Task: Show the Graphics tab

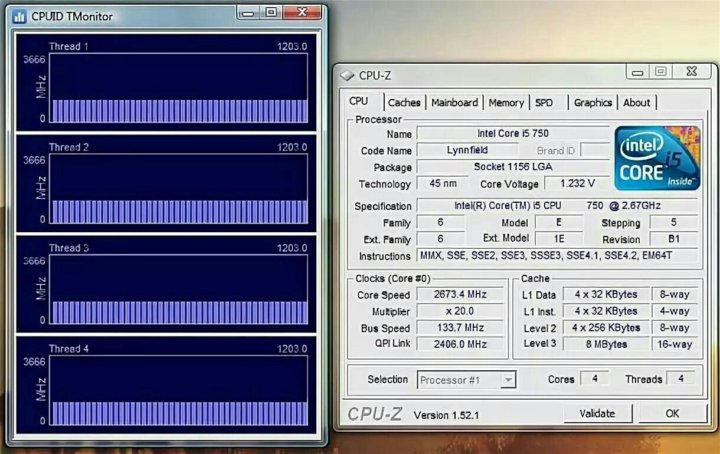Action: tap(592, 102)
